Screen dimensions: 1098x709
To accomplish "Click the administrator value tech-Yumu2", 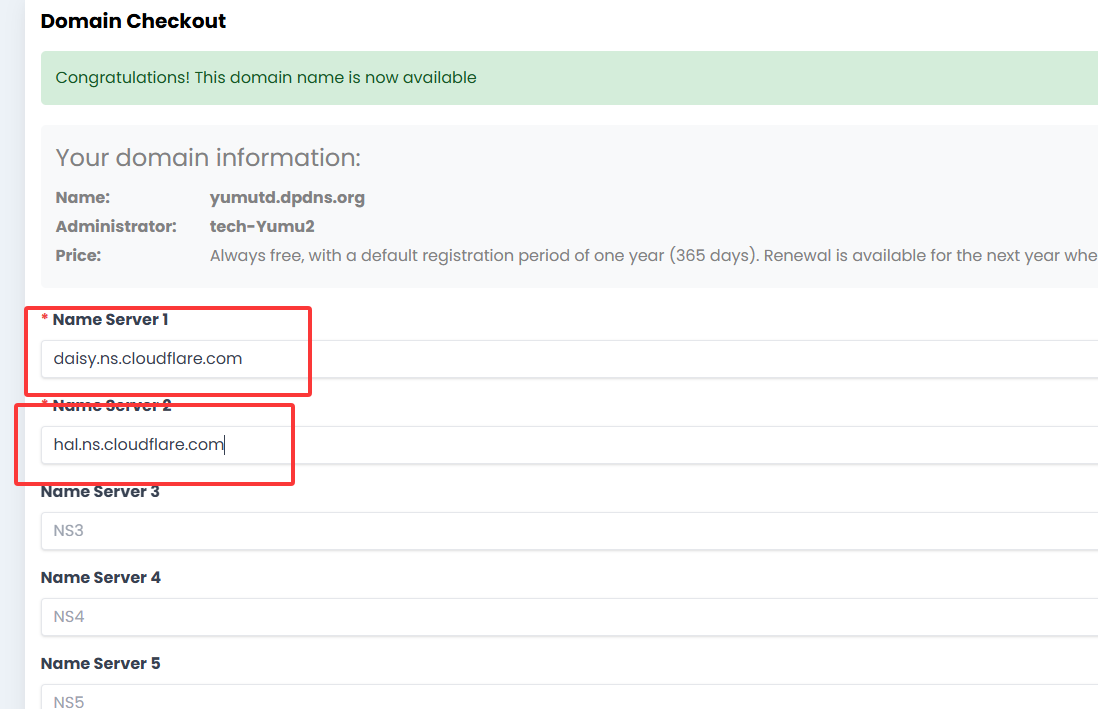I will [x=262, y=227].
